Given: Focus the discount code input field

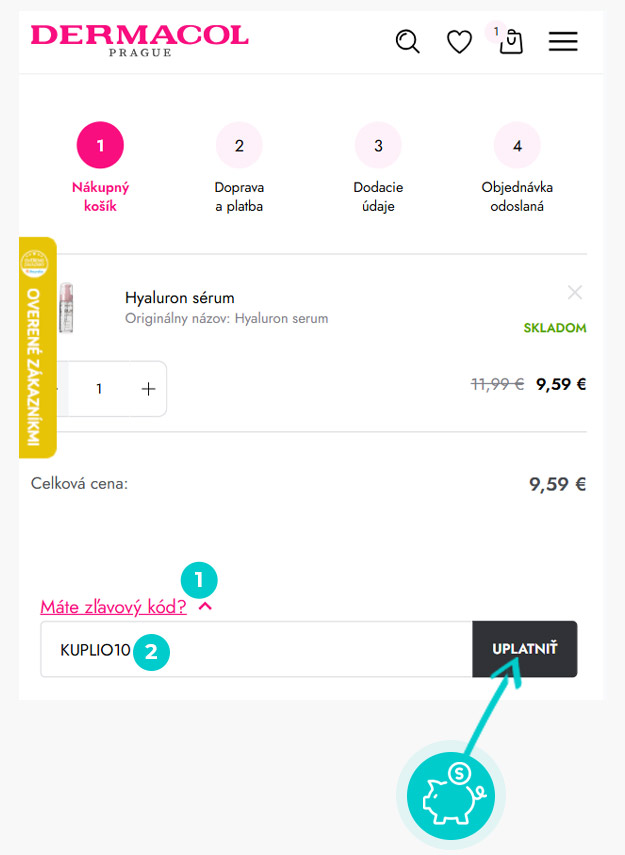Looking at the screenshot, I should pyautogui.click(x=256, y=649).
